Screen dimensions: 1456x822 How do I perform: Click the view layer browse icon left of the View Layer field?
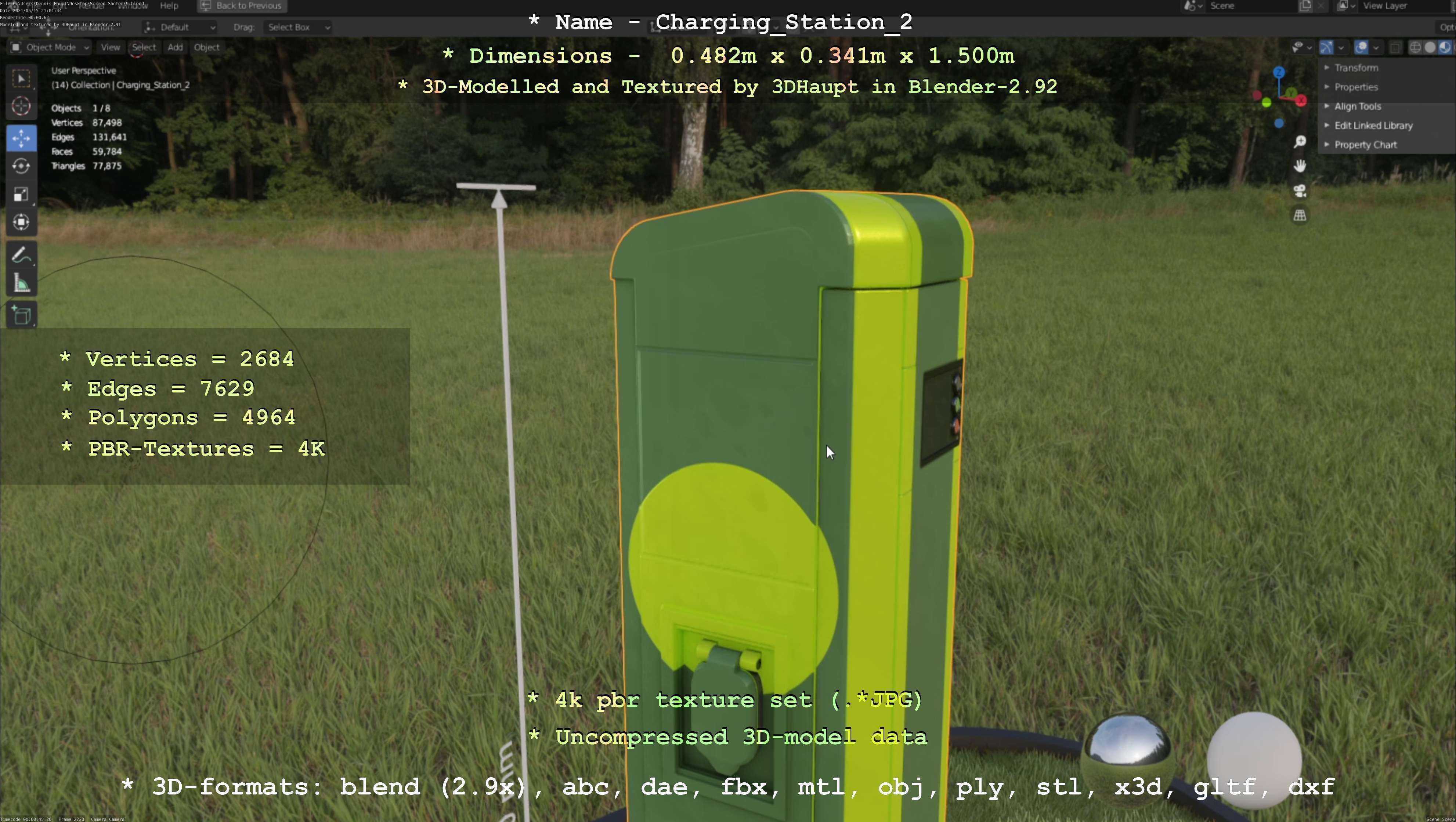tap(1346, 6)
